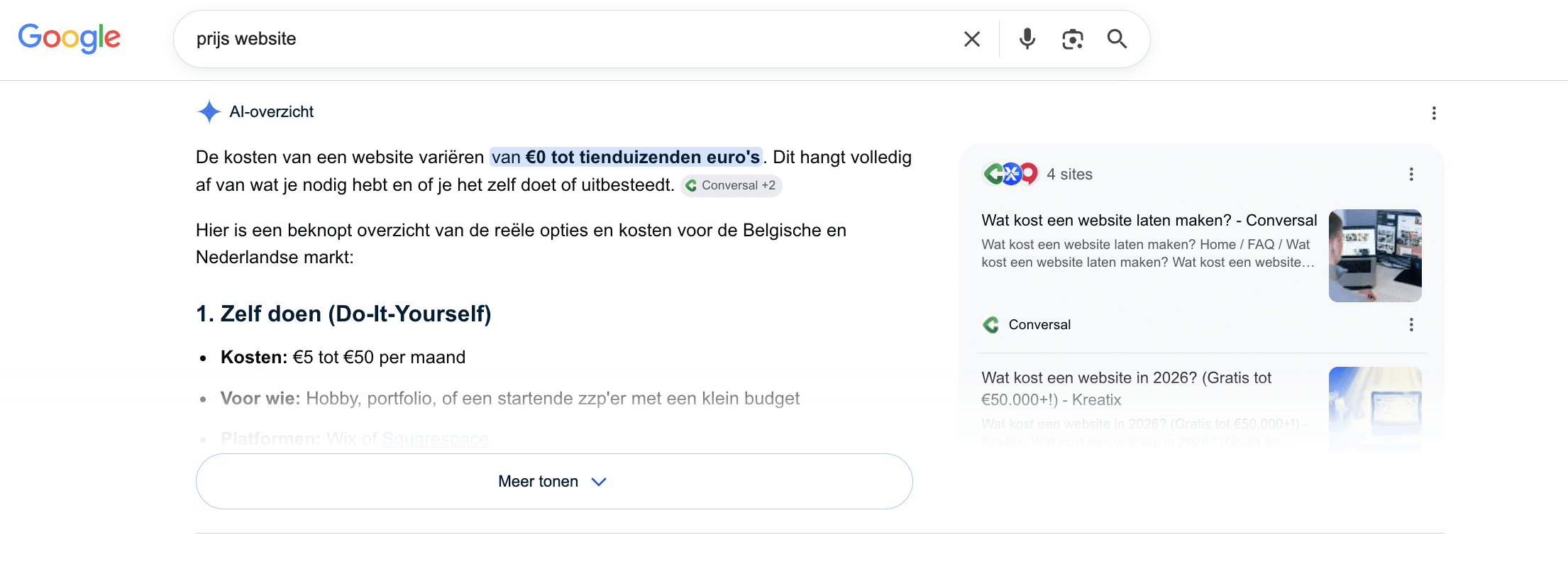Image resolution: width=1568 pixels, height=569 pixels.
Task: Follow the Squarespace link in Platformen
Action: [x=435, y=438]
